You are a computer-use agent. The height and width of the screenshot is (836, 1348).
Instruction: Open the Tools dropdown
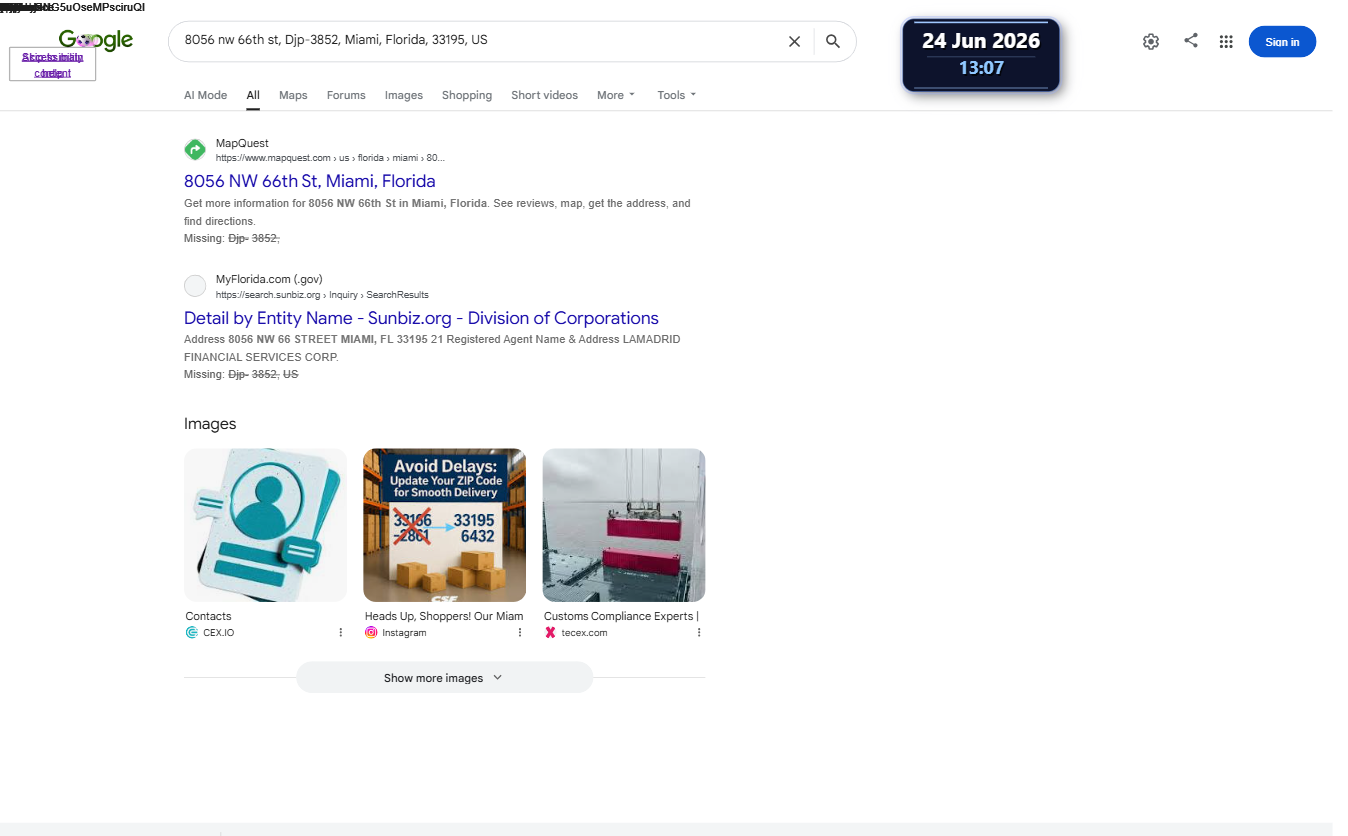click(x=677, y=95)
